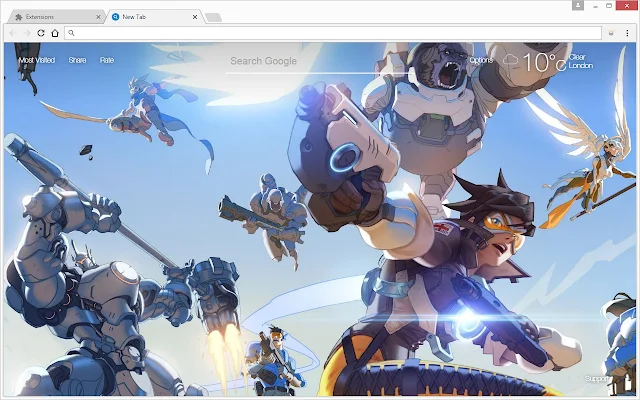Switch to the Extensions tab

[x=58, y=17]
